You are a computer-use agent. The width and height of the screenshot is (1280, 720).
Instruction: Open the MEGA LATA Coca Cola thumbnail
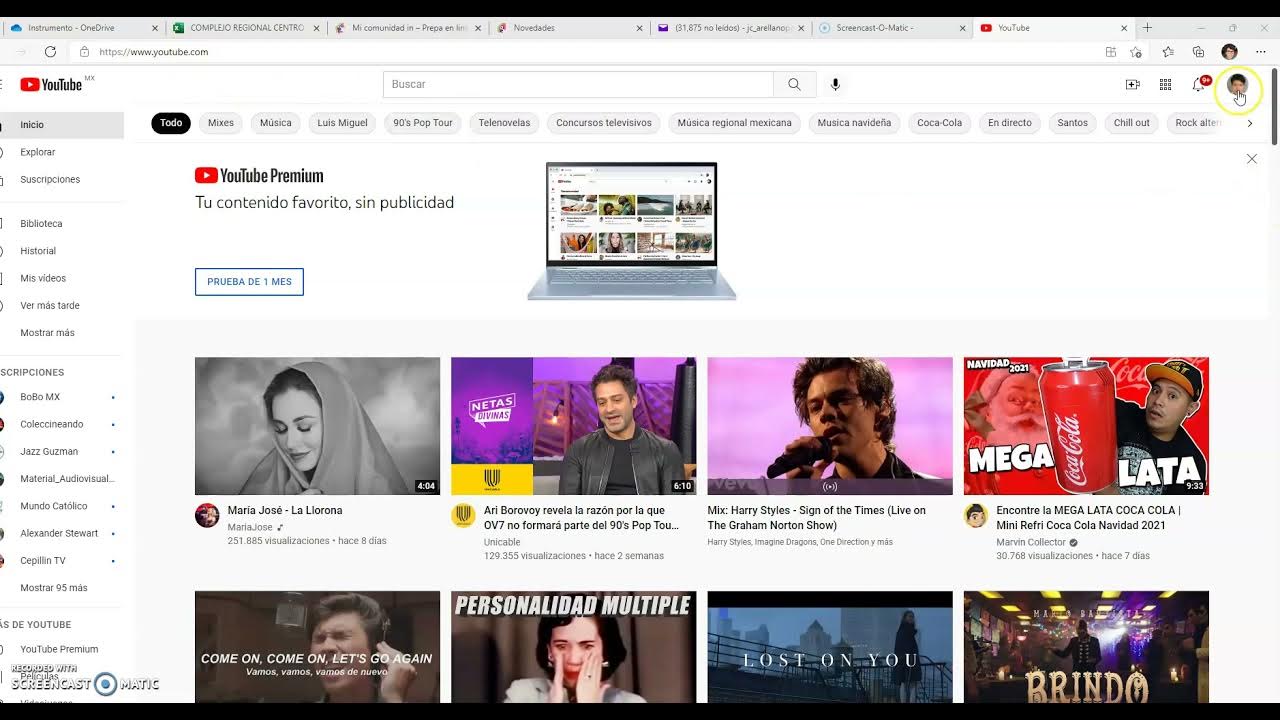click(1086, 426)
